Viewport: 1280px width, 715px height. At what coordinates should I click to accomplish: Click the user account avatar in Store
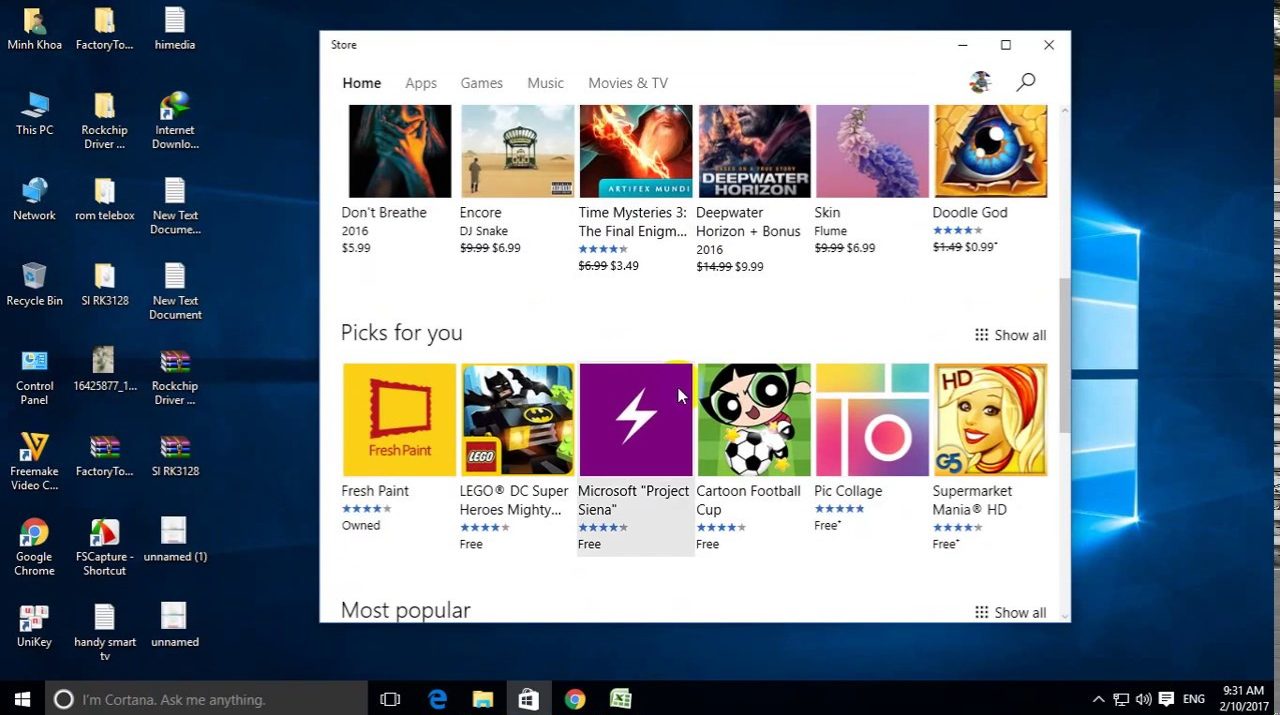click(980, 83)
